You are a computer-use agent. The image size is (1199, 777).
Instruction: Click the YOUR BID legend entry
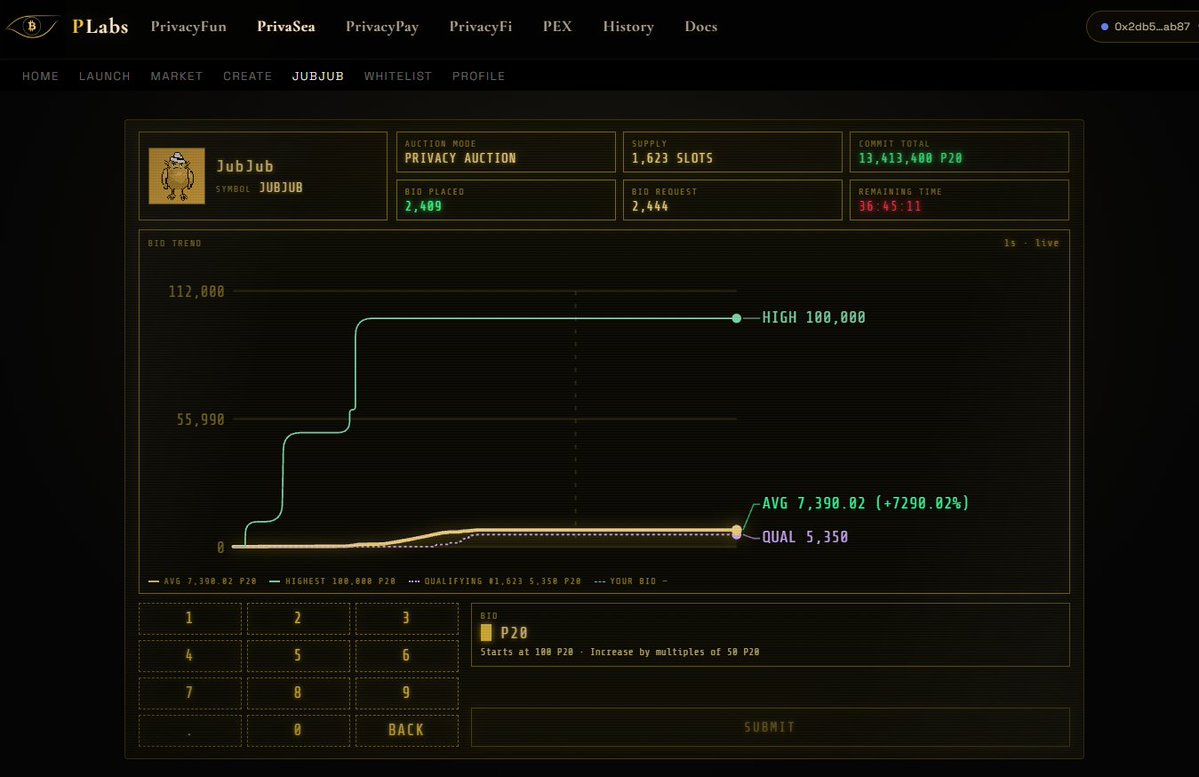(631, 581)
